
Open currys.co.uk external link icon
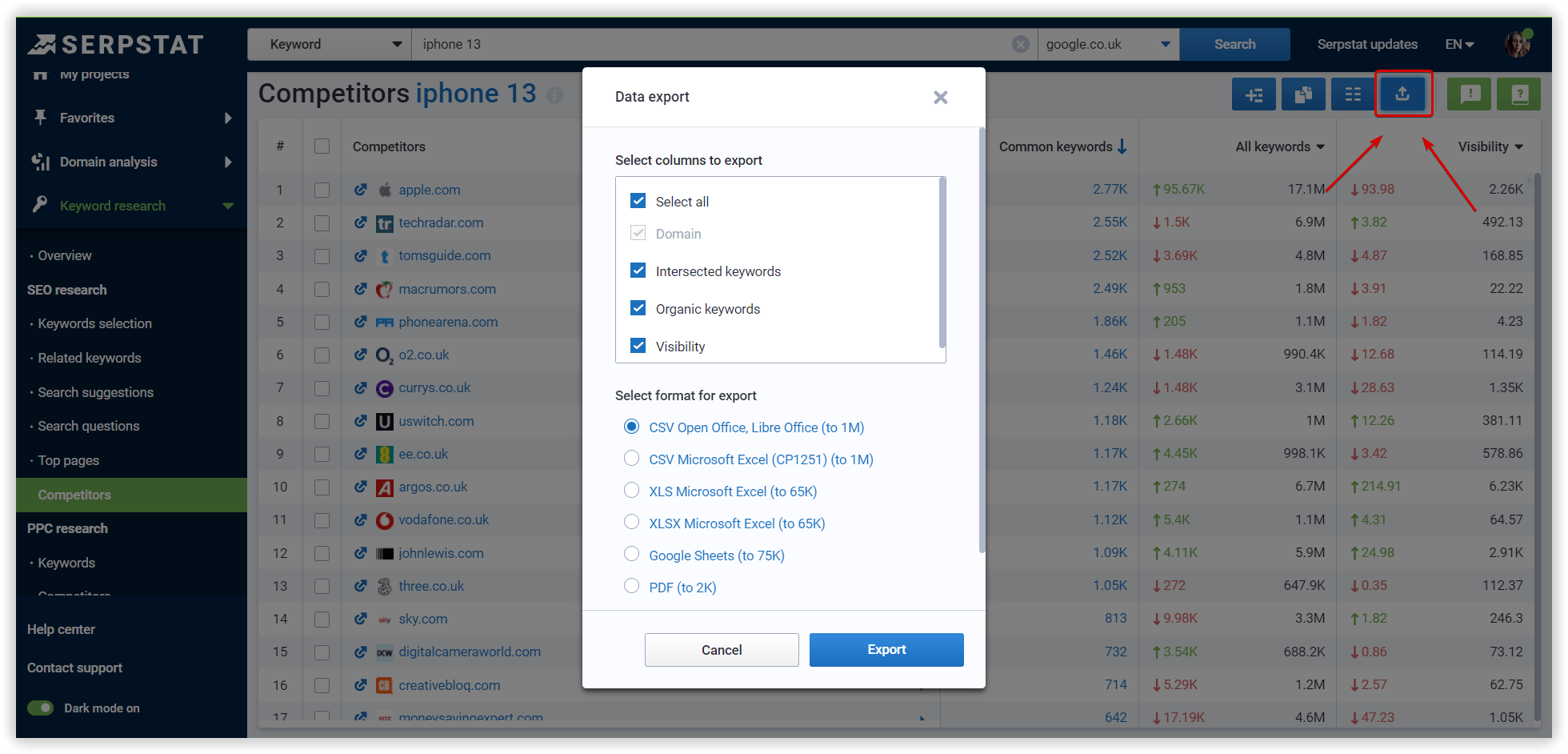click(361, 387)
